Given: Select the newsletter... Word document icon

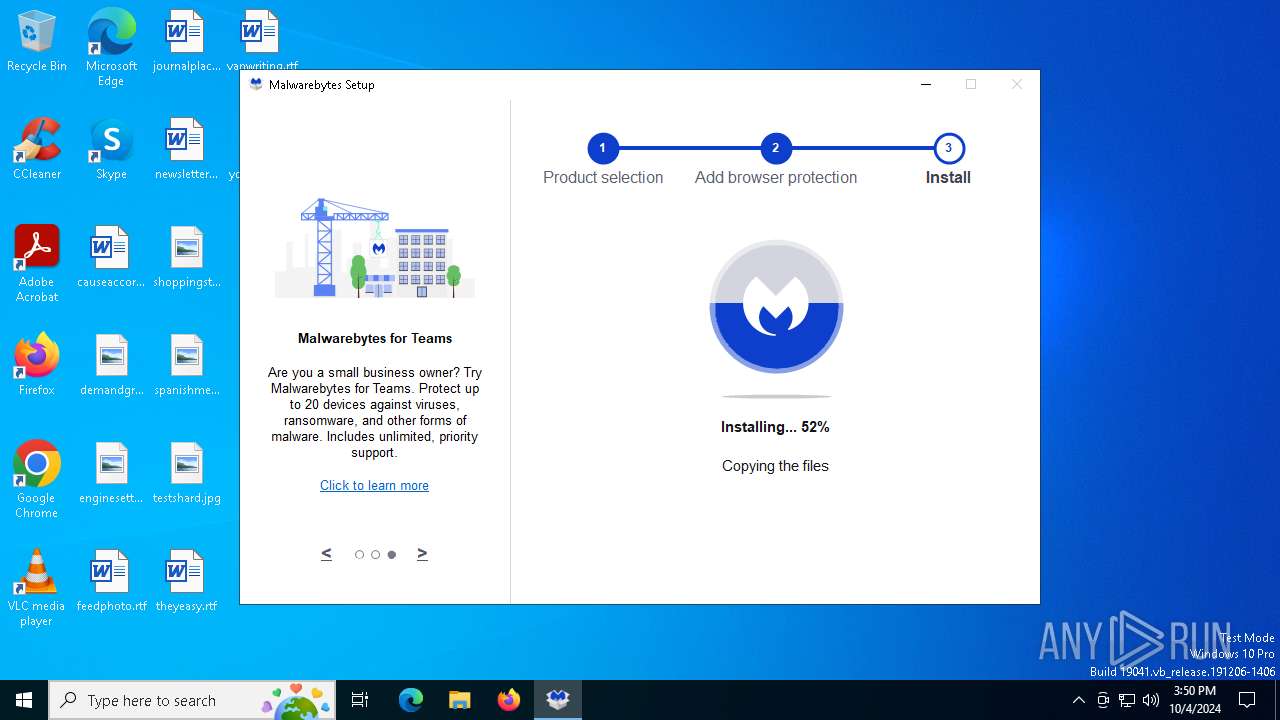Looking at the screenshot, I should tap(185, 150).
